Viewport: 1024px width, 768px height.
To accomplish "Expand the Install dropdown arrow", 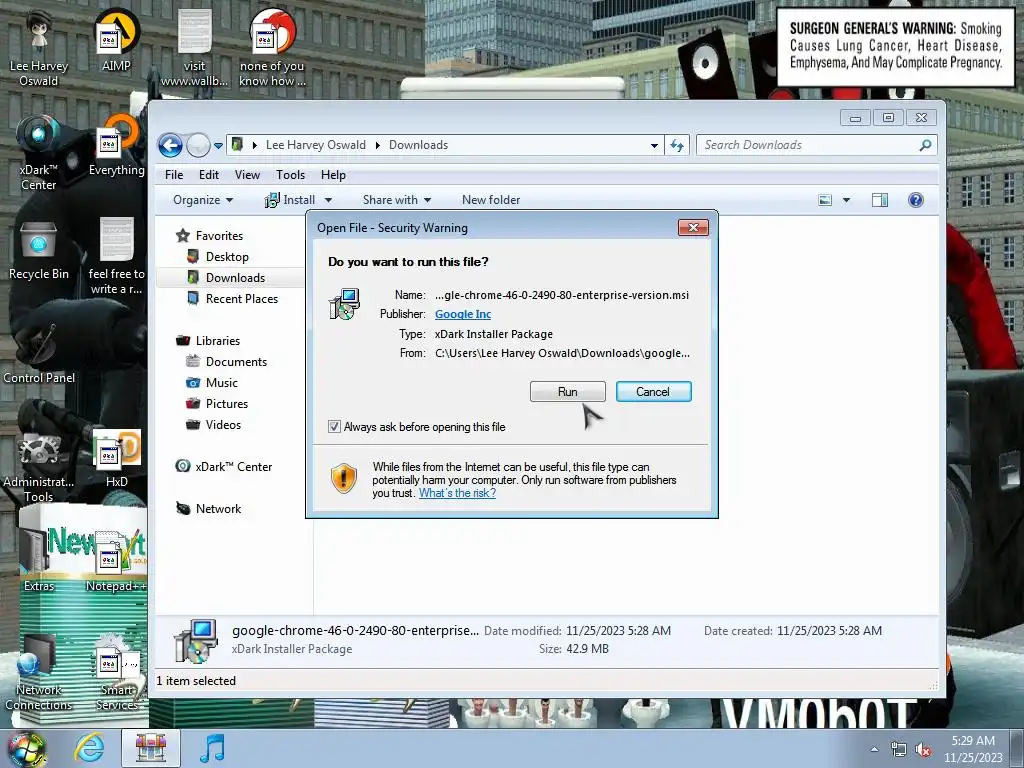I will click(328, 200).
